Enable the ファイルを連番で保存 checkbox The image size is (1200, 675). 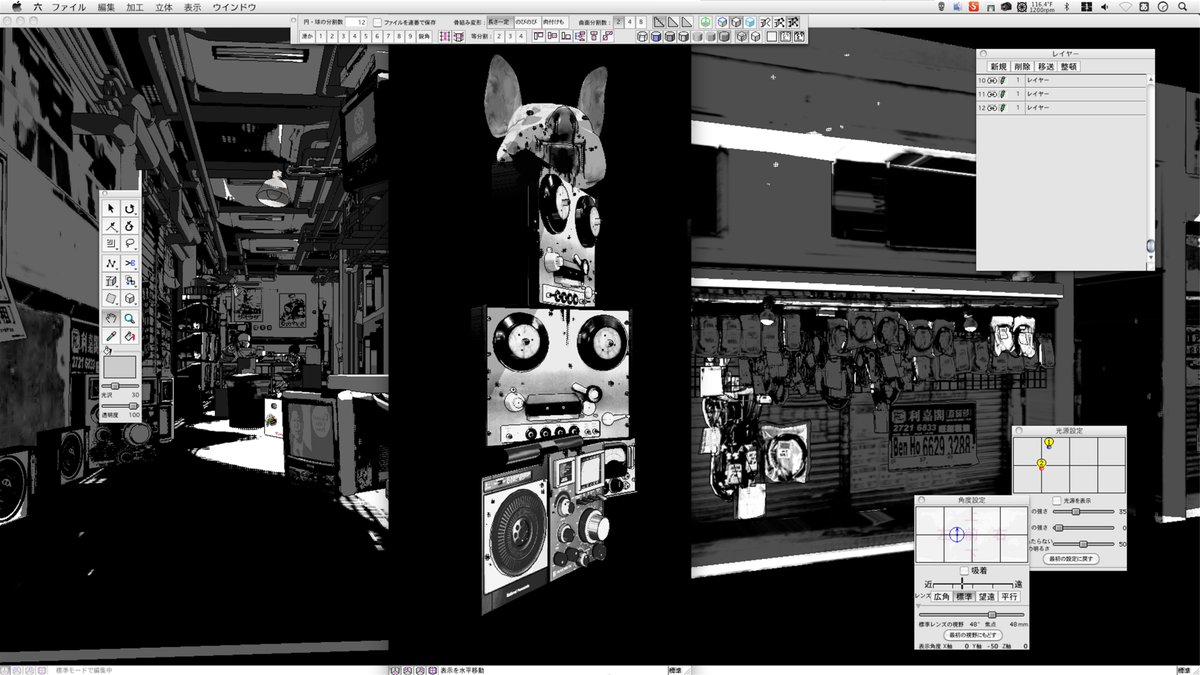coord(377,21)
